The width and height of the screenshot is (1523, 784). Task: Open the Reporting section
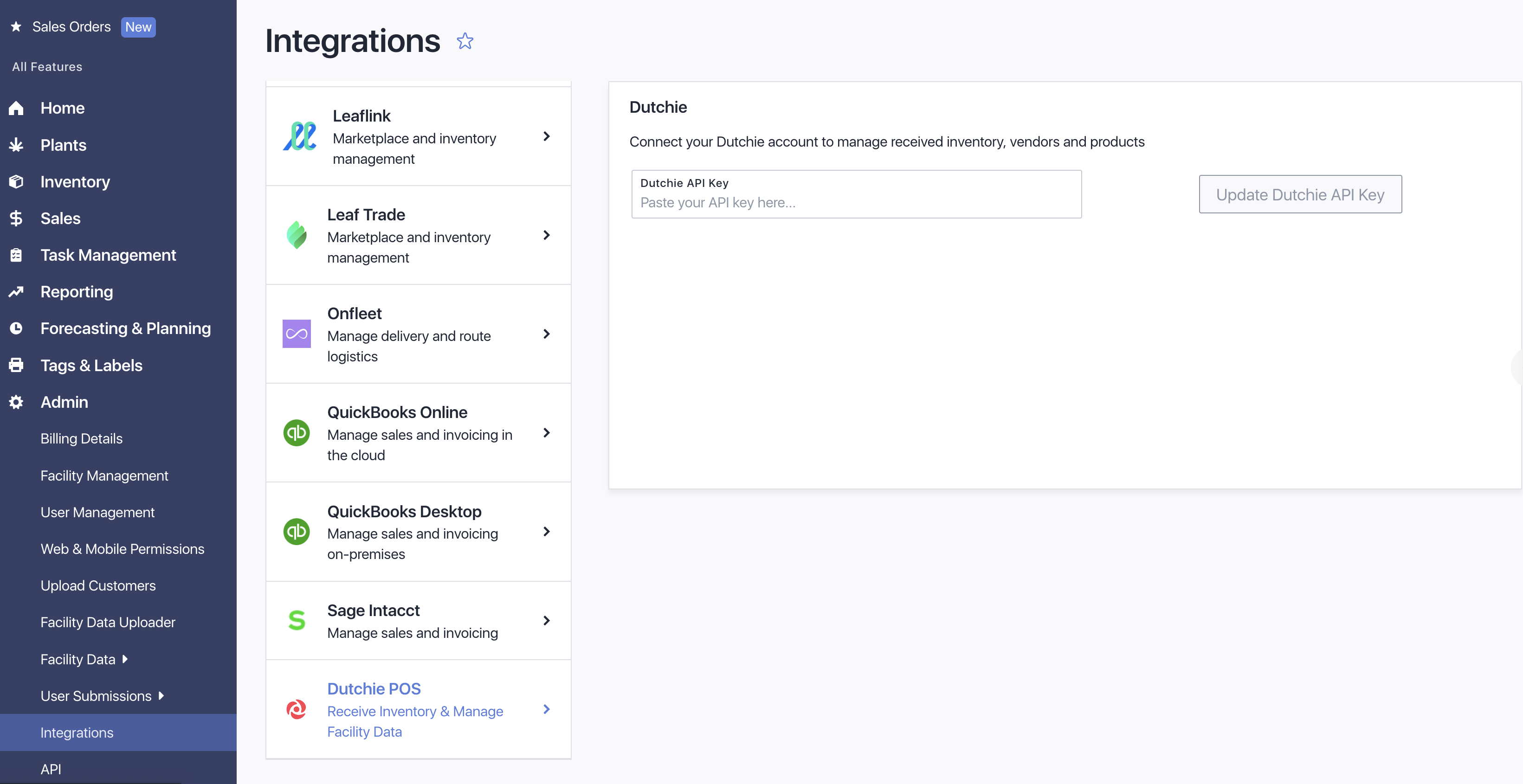point(77,291)
